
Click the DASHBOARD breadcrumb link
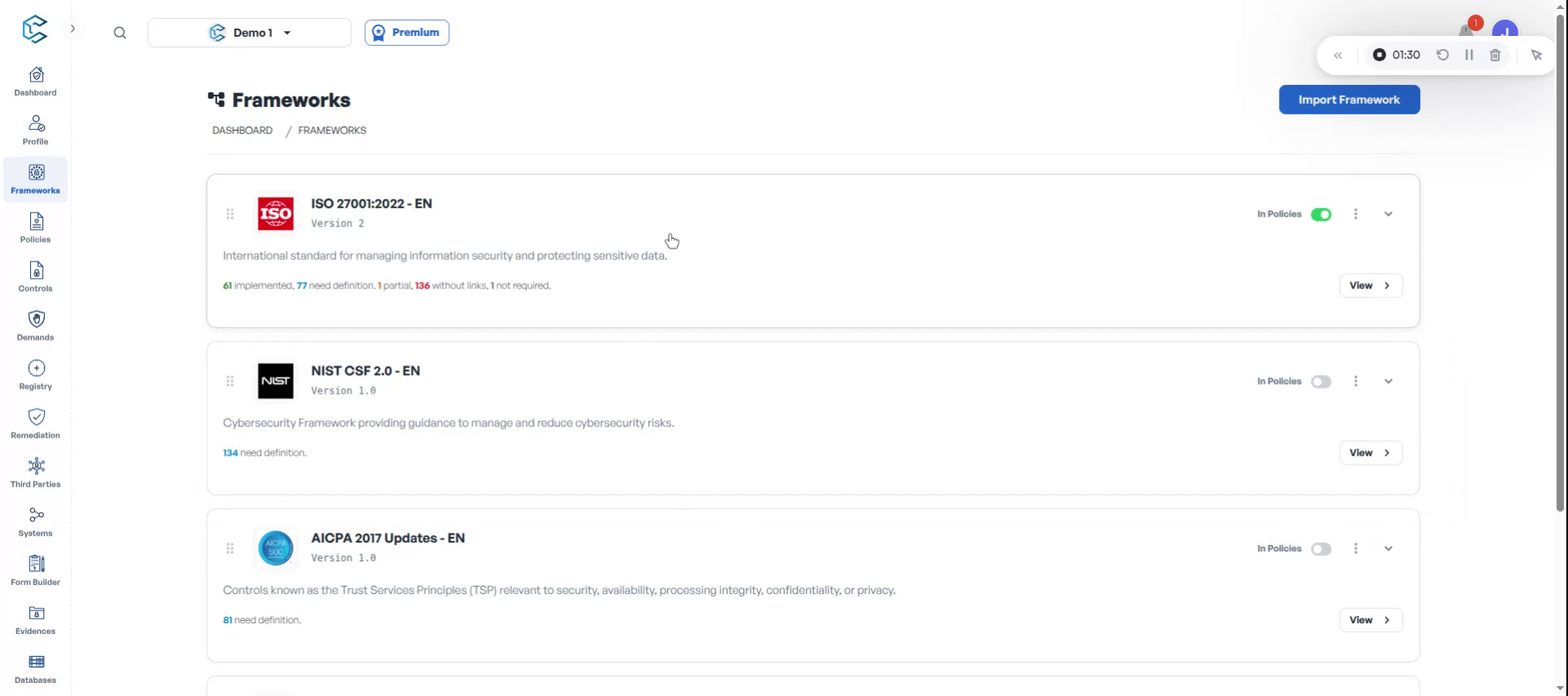(x=243, y=131)
